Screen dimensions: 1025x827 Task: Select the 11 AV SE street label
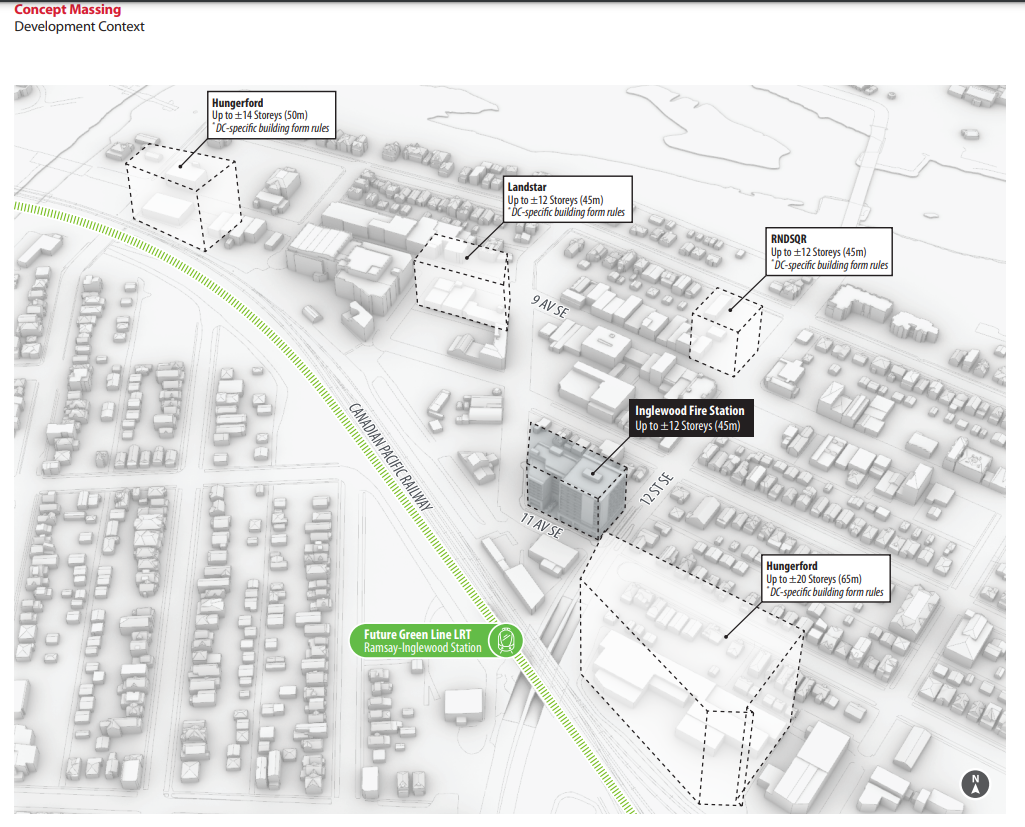point(542,526)
